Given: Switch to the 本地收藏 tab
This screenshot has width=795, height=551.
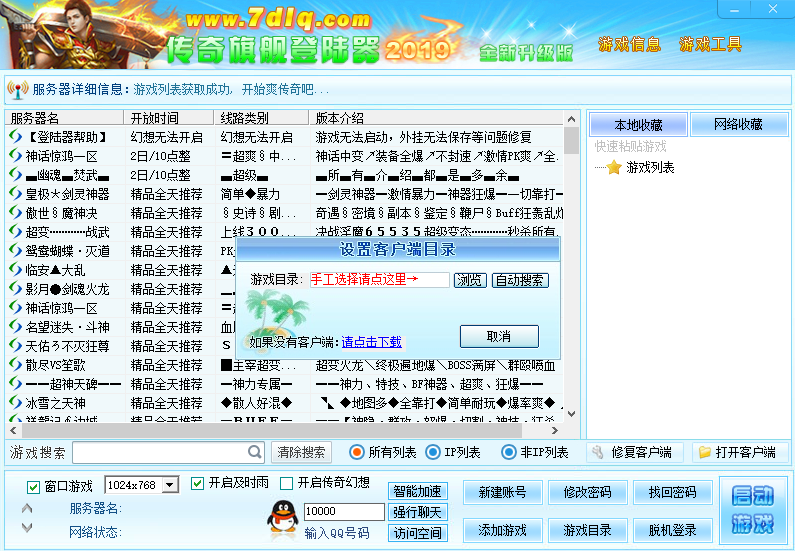Looking at the screenshot, I should point(638,125).
